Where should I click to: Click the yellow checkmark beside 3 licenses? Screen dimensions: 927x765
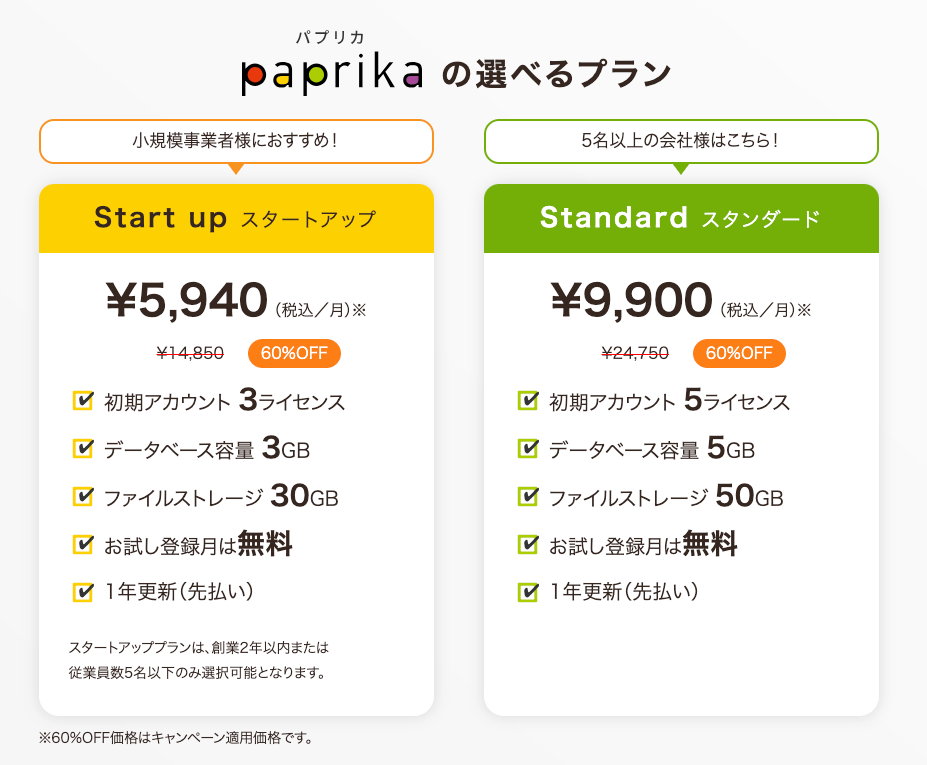pyautogui.click(x=83, y=400)
